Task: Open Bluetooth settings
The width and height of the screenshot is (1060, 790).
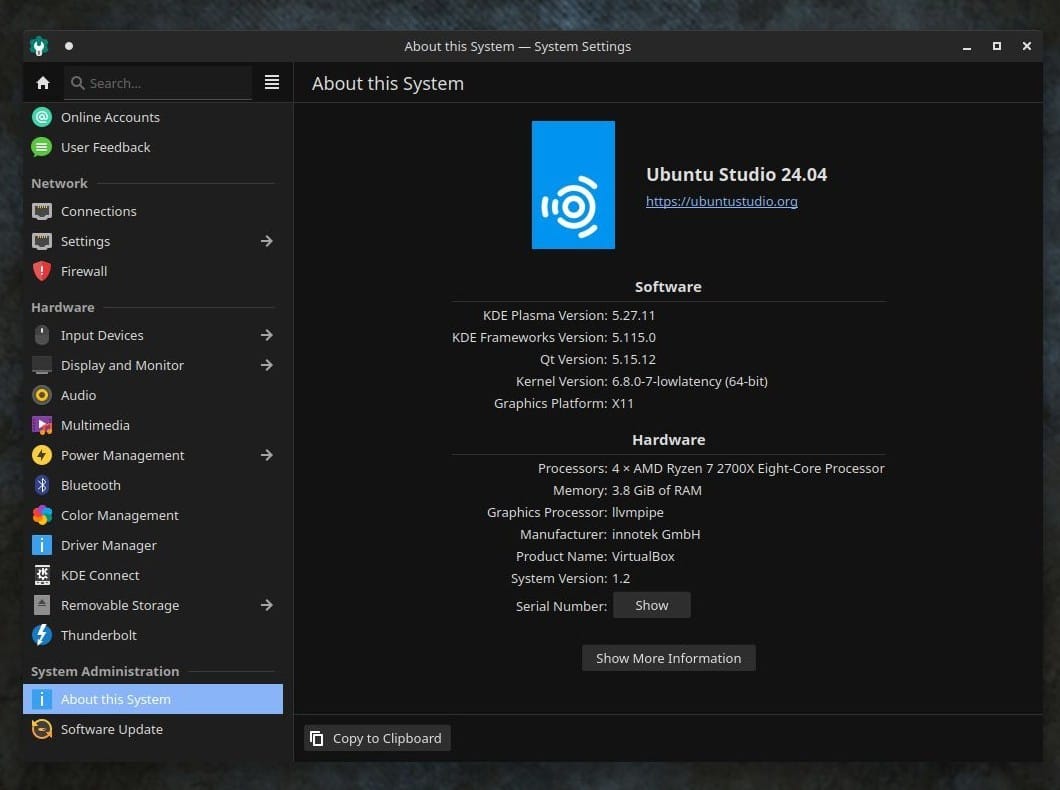Action: click(90, 485)
